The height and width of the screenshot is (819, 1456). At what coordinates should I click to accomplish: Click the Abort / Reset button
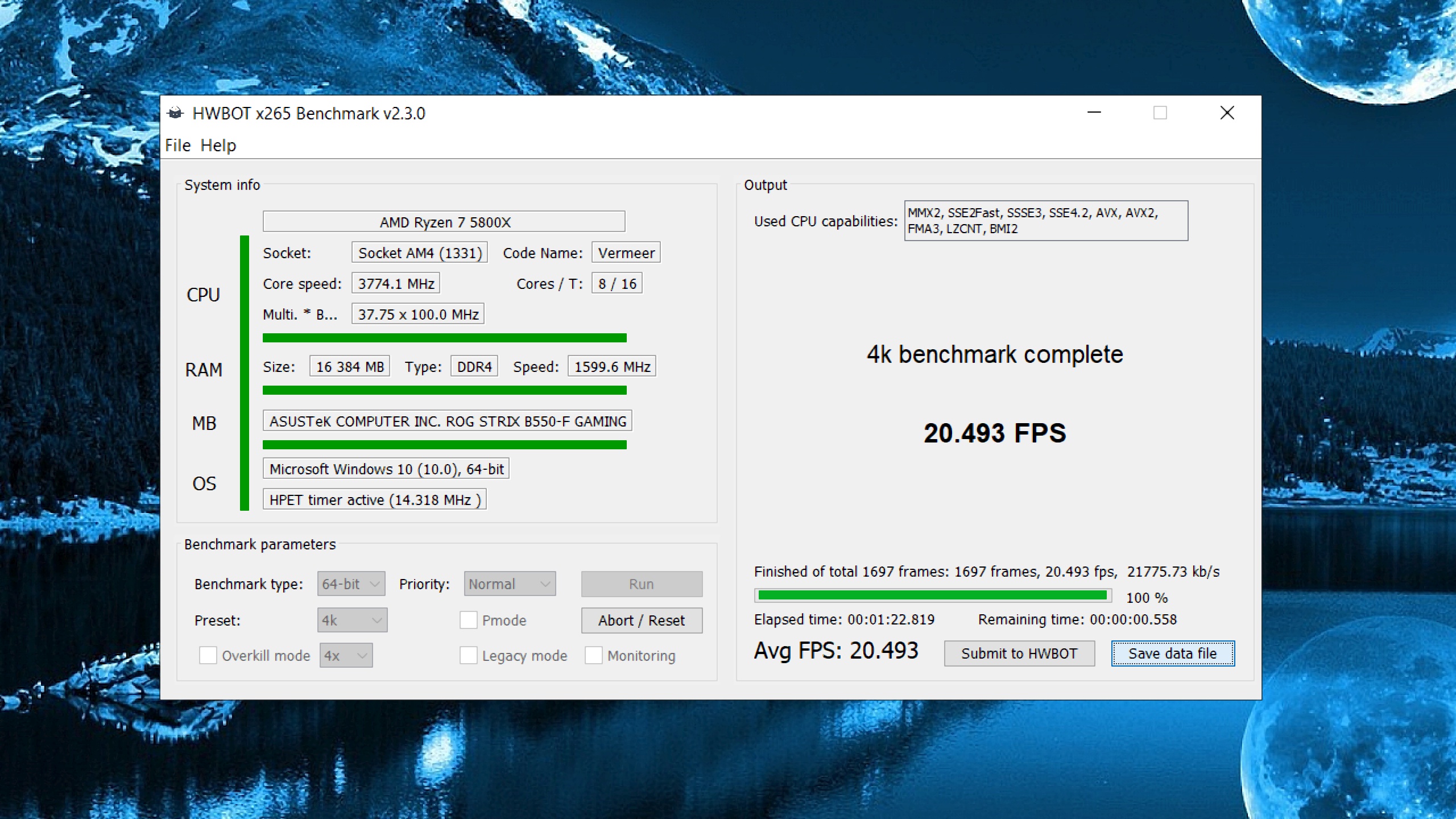[642, 621]
